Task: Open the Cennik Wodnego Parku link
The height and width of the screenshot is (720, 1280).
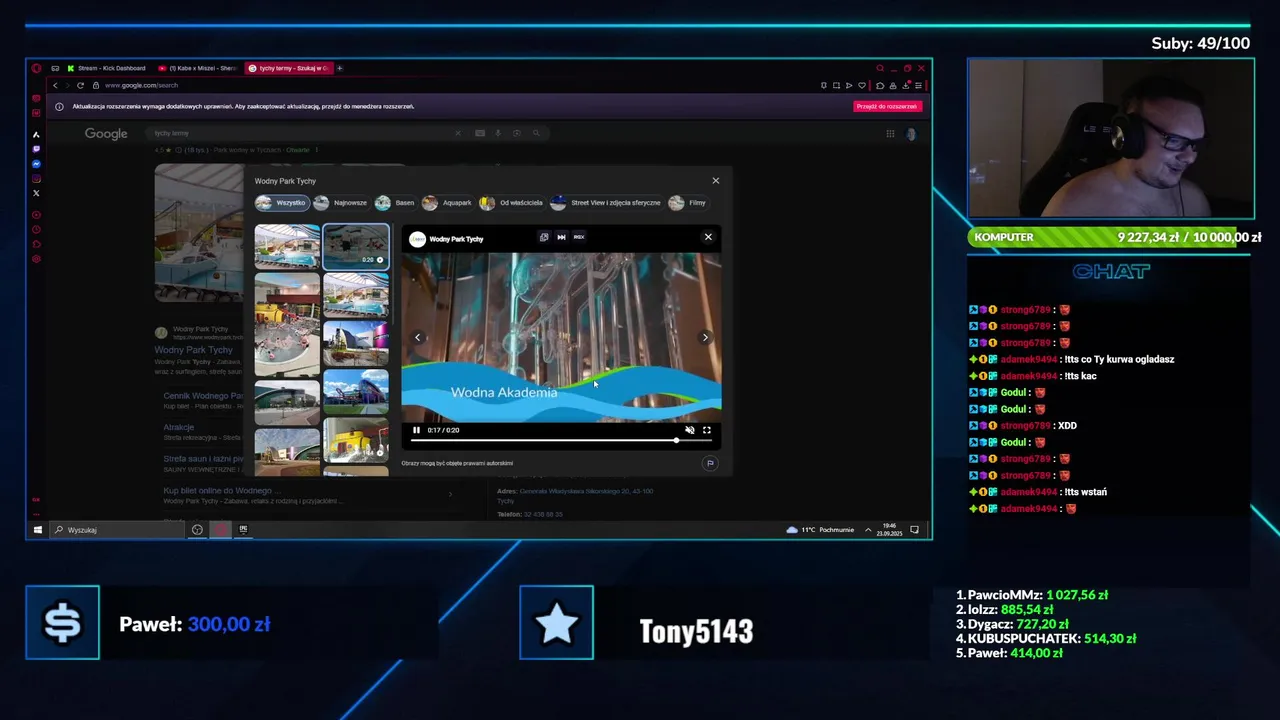Action: (203, 396)
